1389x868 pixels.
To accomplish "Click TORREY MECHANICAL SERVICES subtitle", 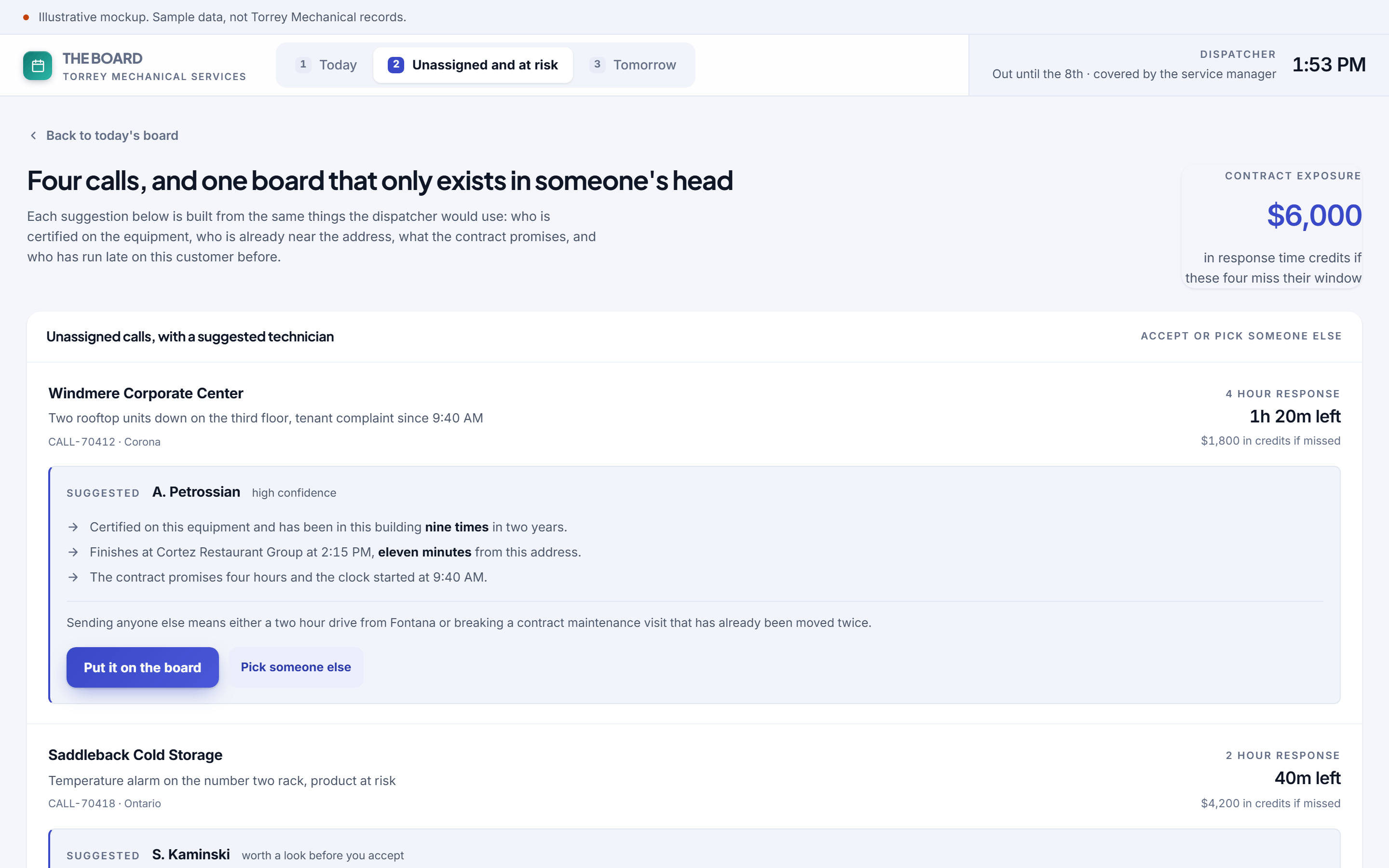I will coord(154,77).
